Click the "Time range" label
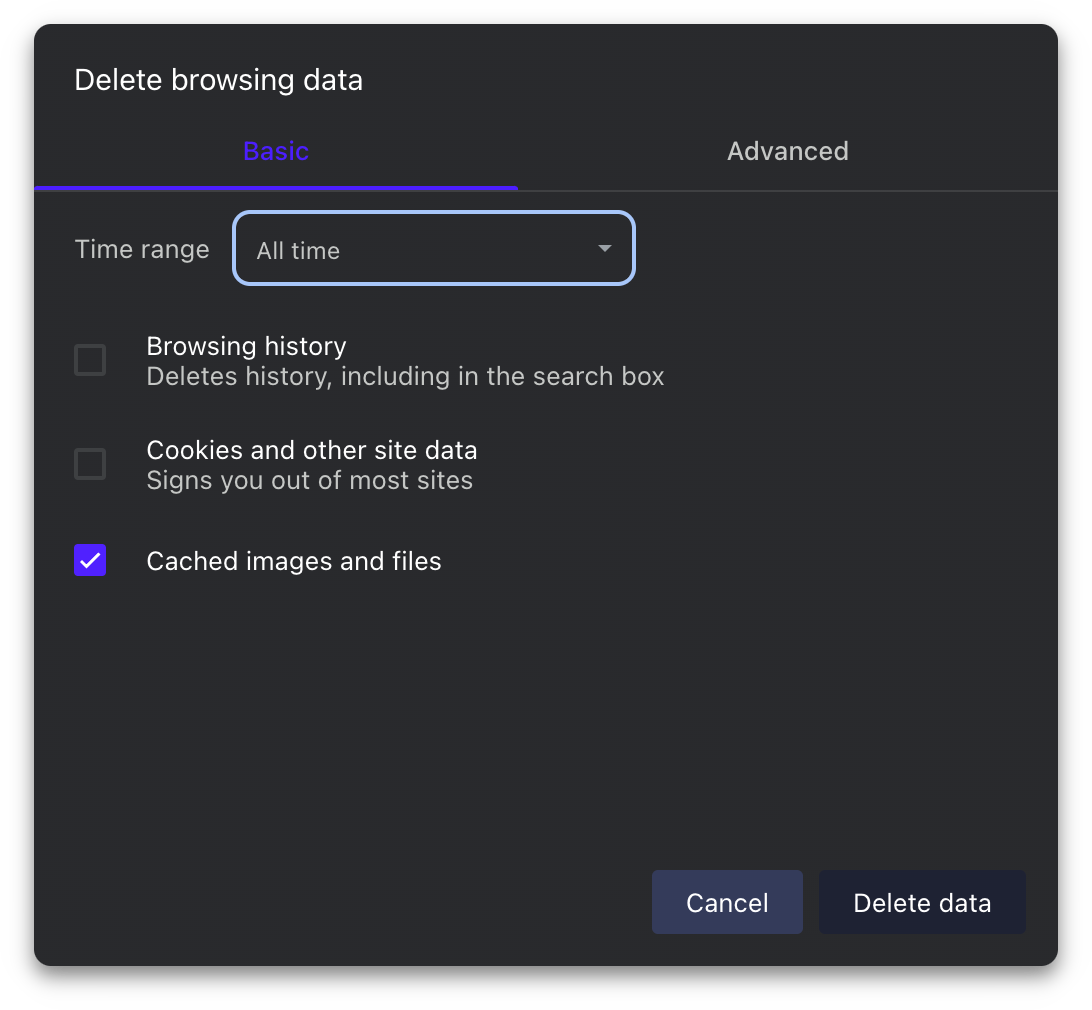The width and height of the screenshot is (1092, 1010). (142, 249)
